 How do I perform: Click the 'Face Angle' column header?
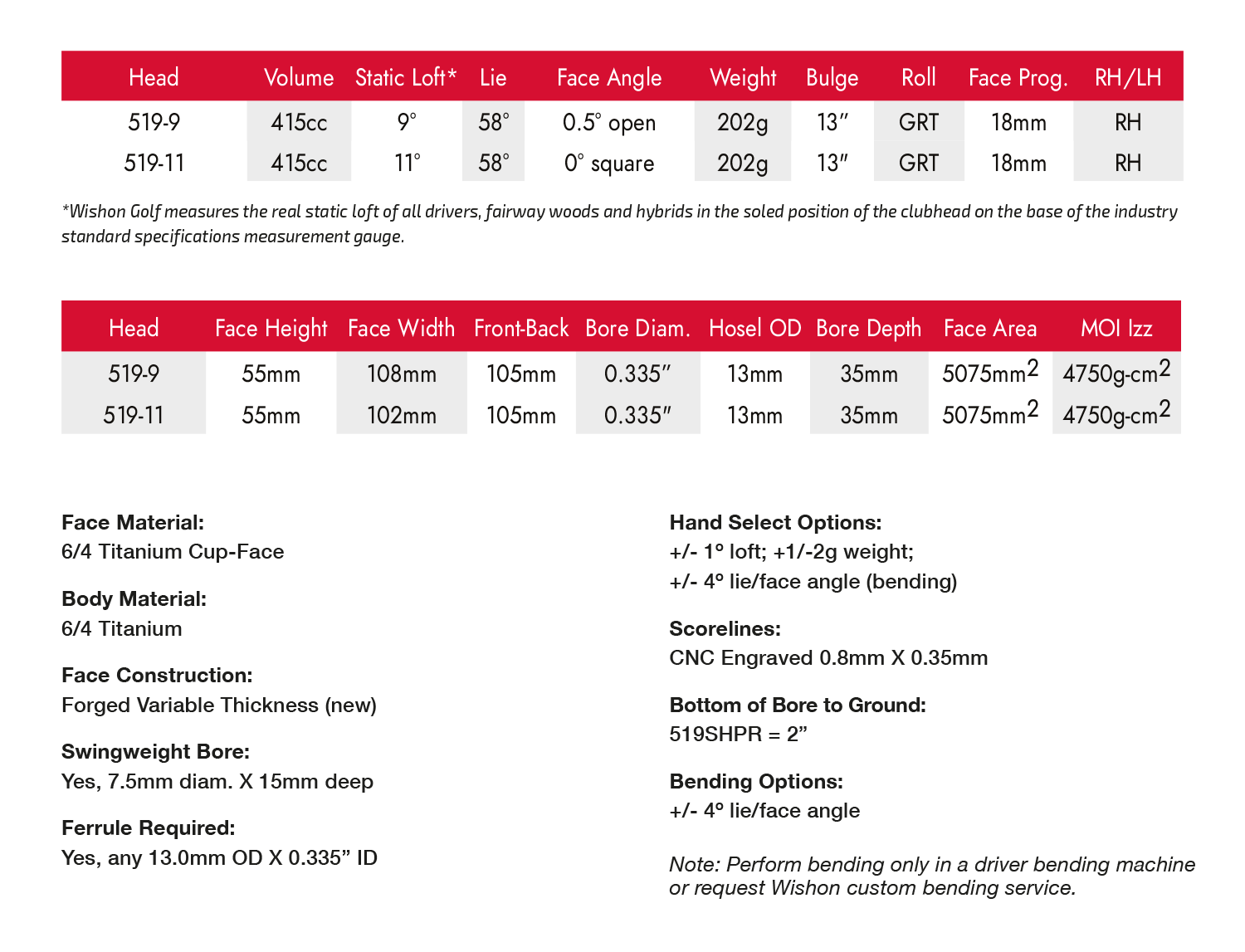pyautogui.click(x=609, y=78)
